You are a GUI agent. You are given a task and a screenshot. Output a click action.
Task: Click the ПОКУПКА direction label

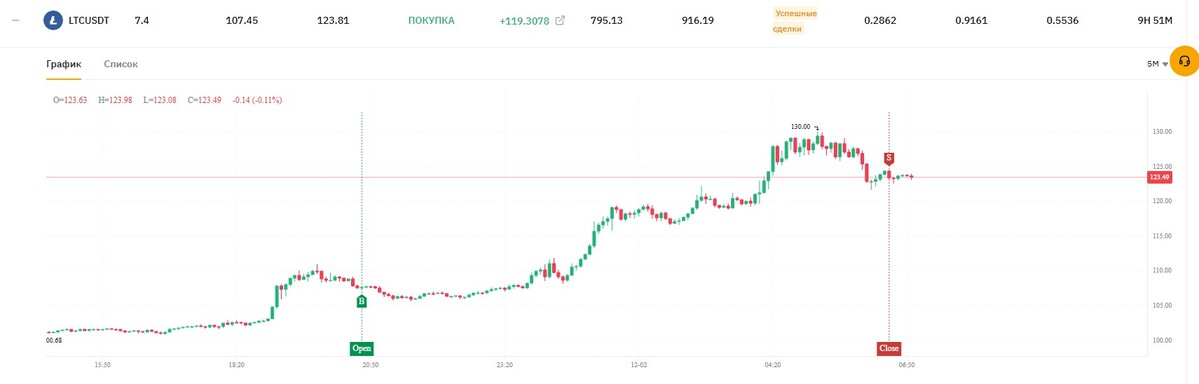tap(431, 21)
